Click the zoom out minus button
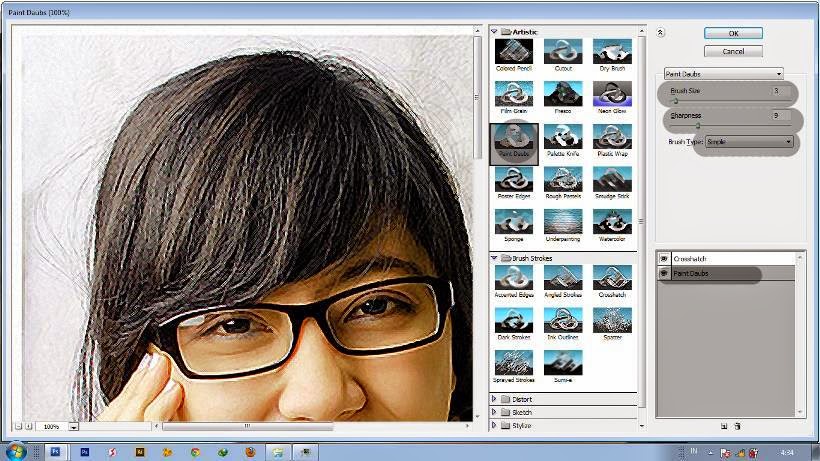Viewport: 820px width, 461px height. point(18,427)
